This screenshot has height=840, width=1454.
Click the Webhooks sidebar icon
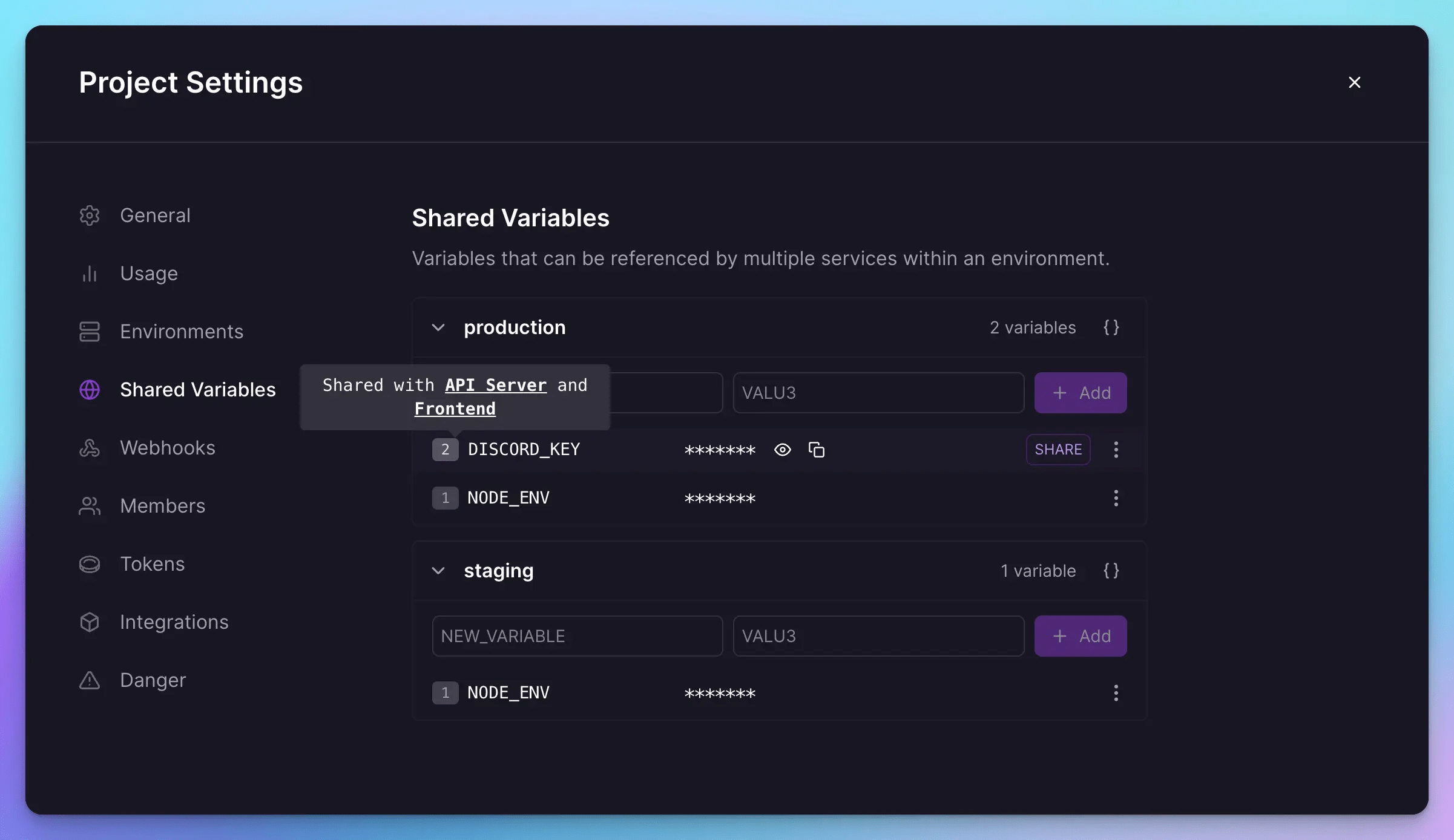pos(88,448)
